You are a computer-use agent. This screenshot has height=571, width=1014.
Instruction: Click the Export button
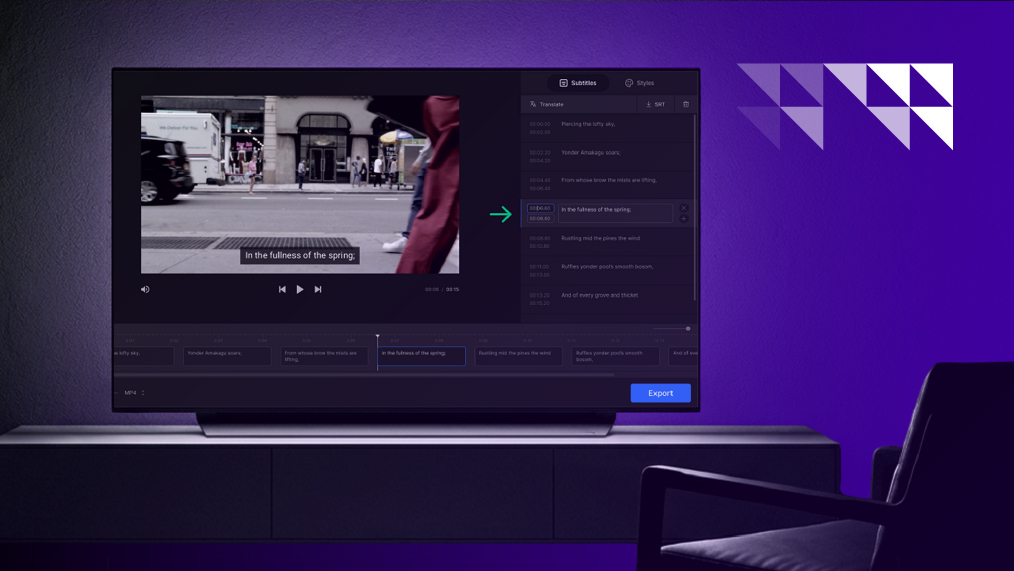660,393
